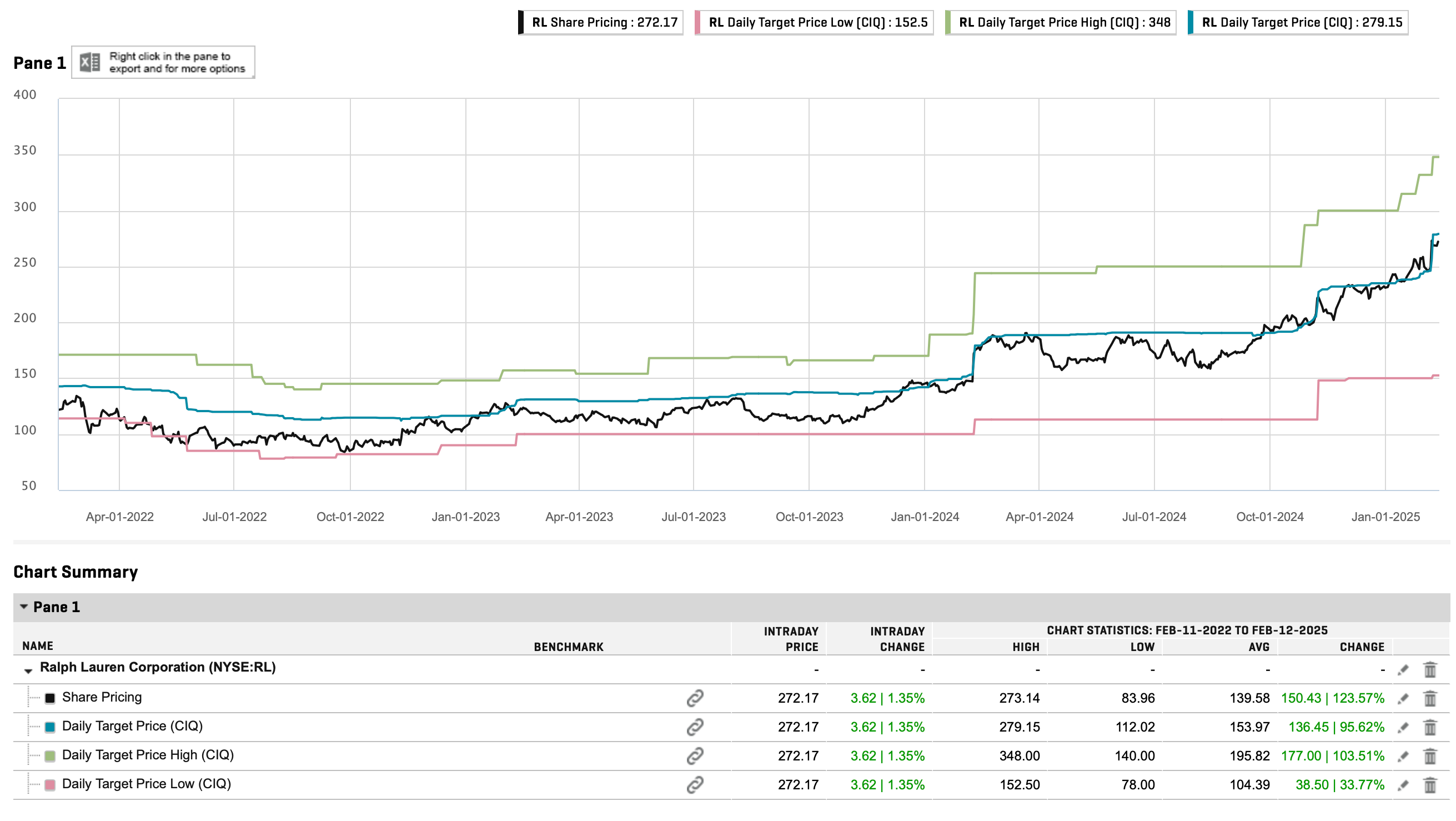Click the teal Daily Target Price color swatch
This screenshot has width=1456, height=821.
[50, 727]
